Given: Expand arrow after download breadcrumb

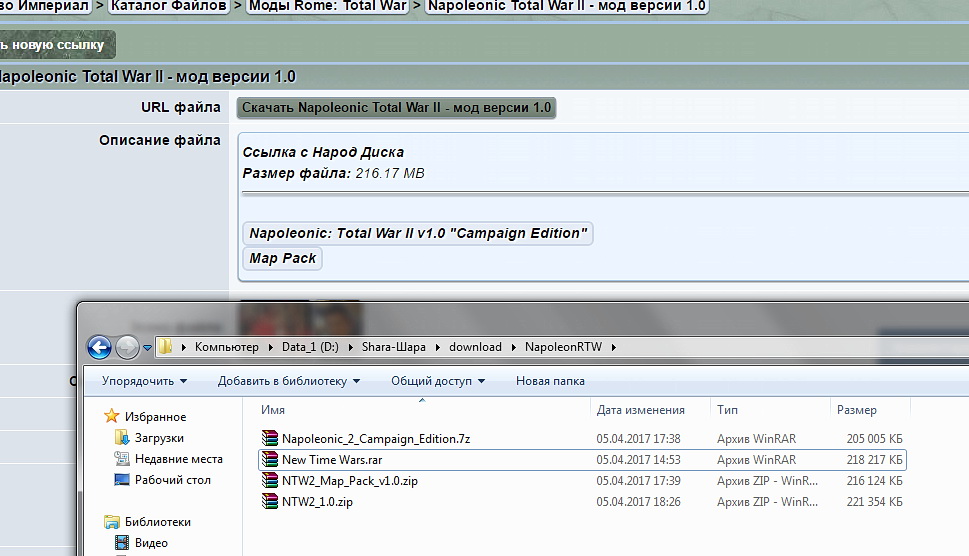Looking at the screenshot, I should 514,348.
